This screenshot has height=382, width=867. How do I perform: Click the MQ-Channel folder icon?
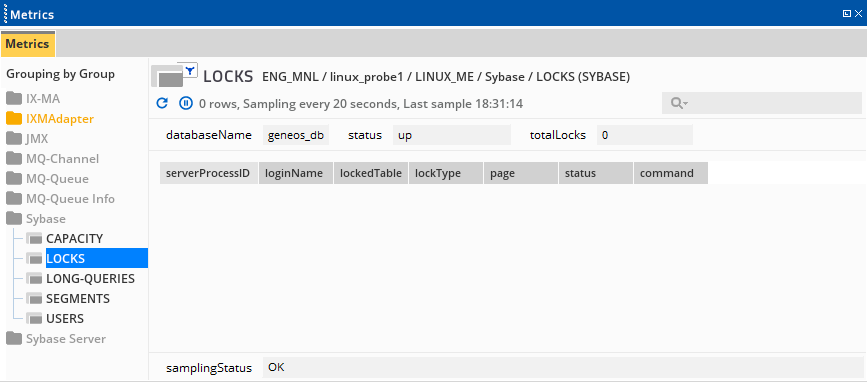14,159
